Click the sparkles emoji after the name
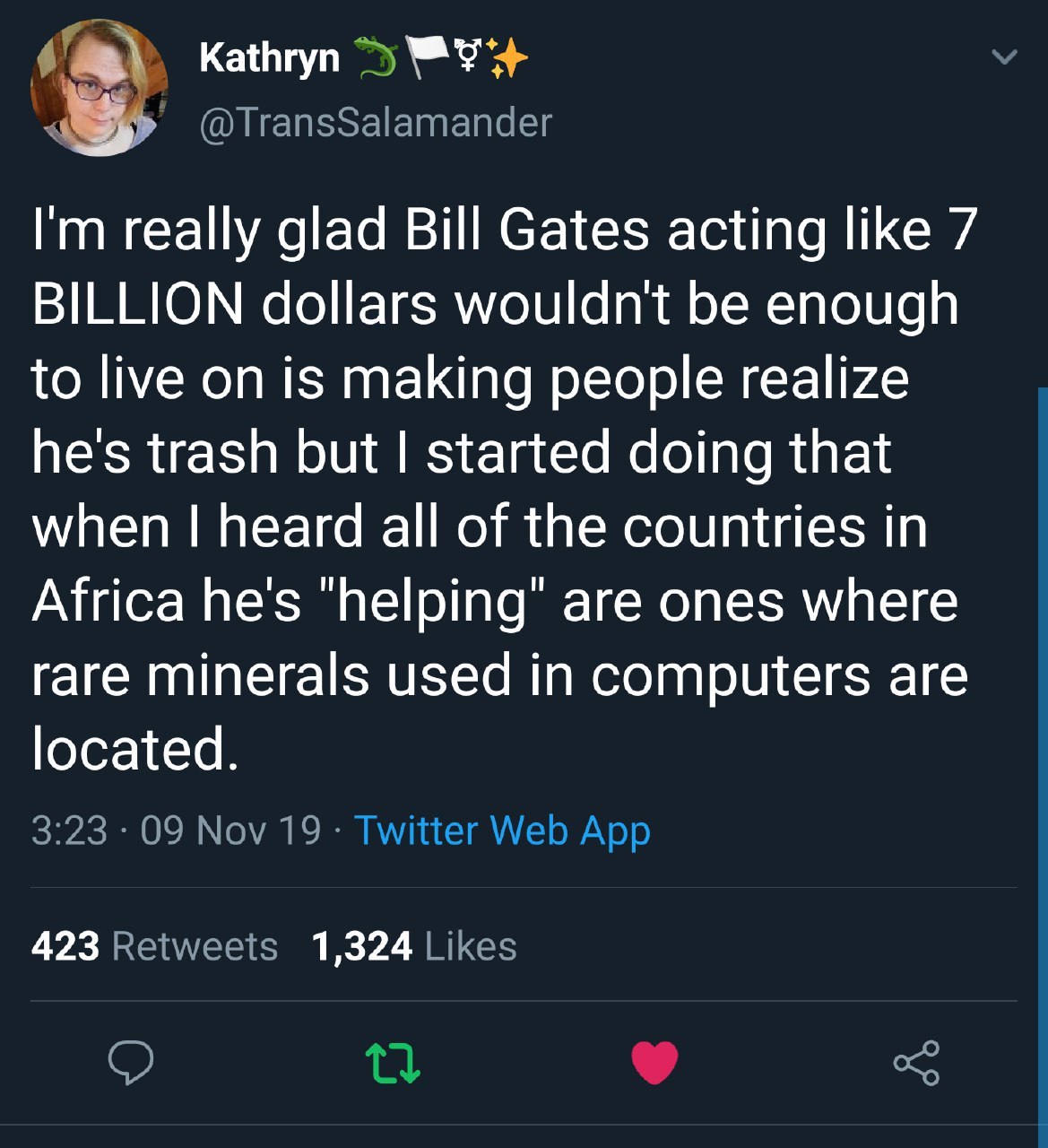1048x1148 pixels. 507,58
